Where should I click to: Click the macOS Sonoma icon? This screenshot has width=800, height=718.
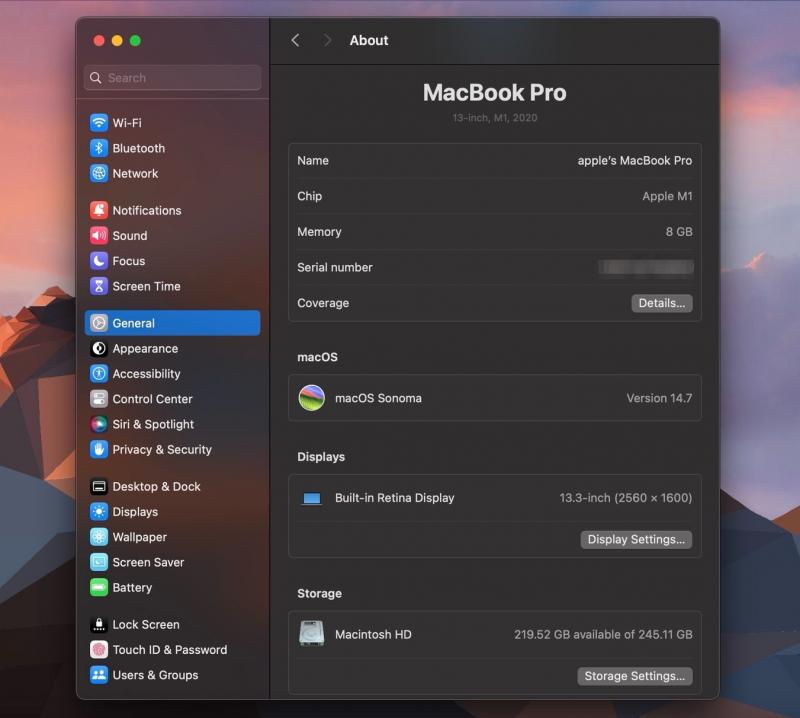[x=312, y=398]
